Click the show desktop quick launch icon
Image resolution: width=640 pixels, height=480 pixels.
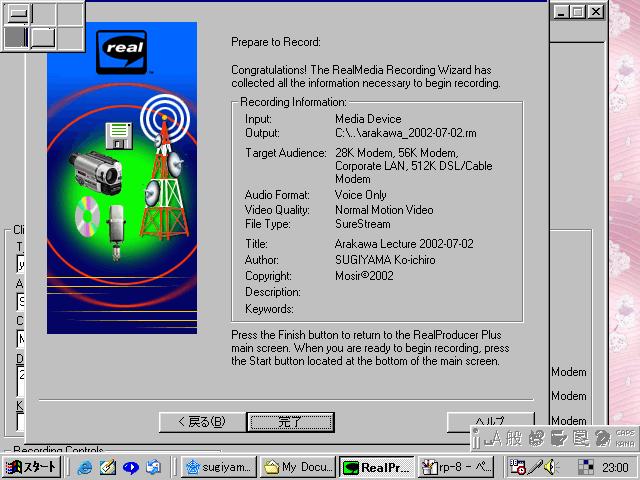click(153, 467)
